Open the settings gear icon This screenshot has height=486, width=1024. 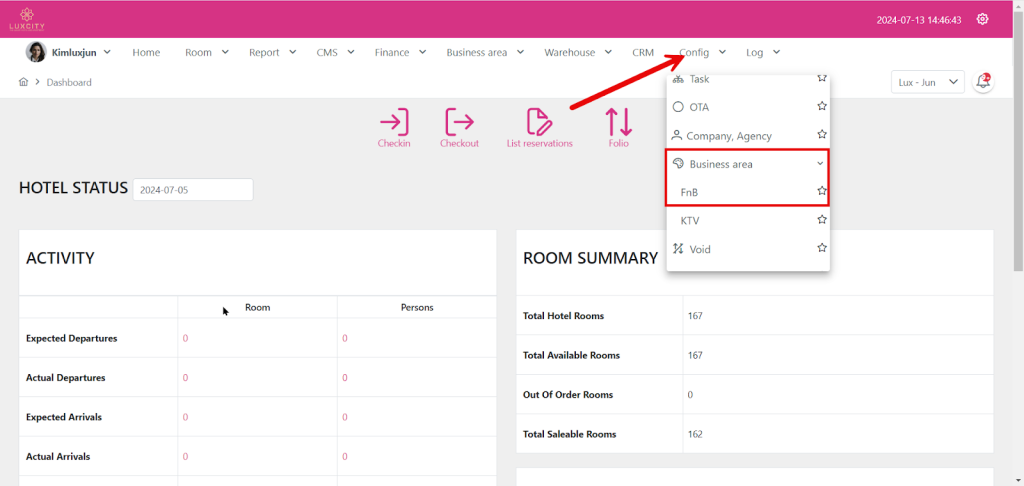(982, 19)
